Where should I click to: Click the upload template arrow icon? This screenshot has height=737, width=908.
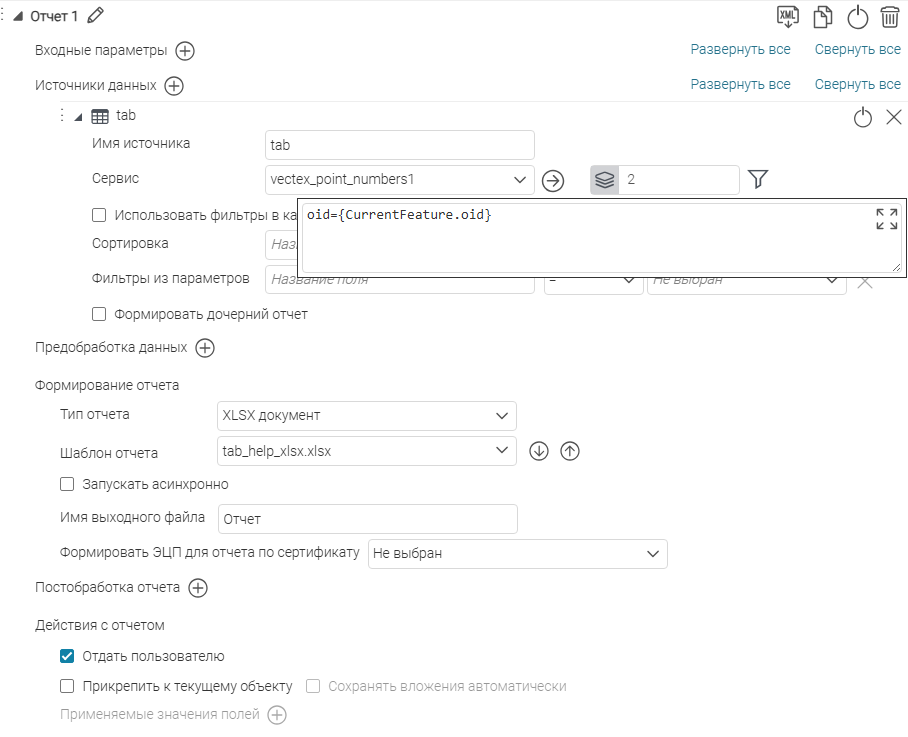[x=570, y=451]
